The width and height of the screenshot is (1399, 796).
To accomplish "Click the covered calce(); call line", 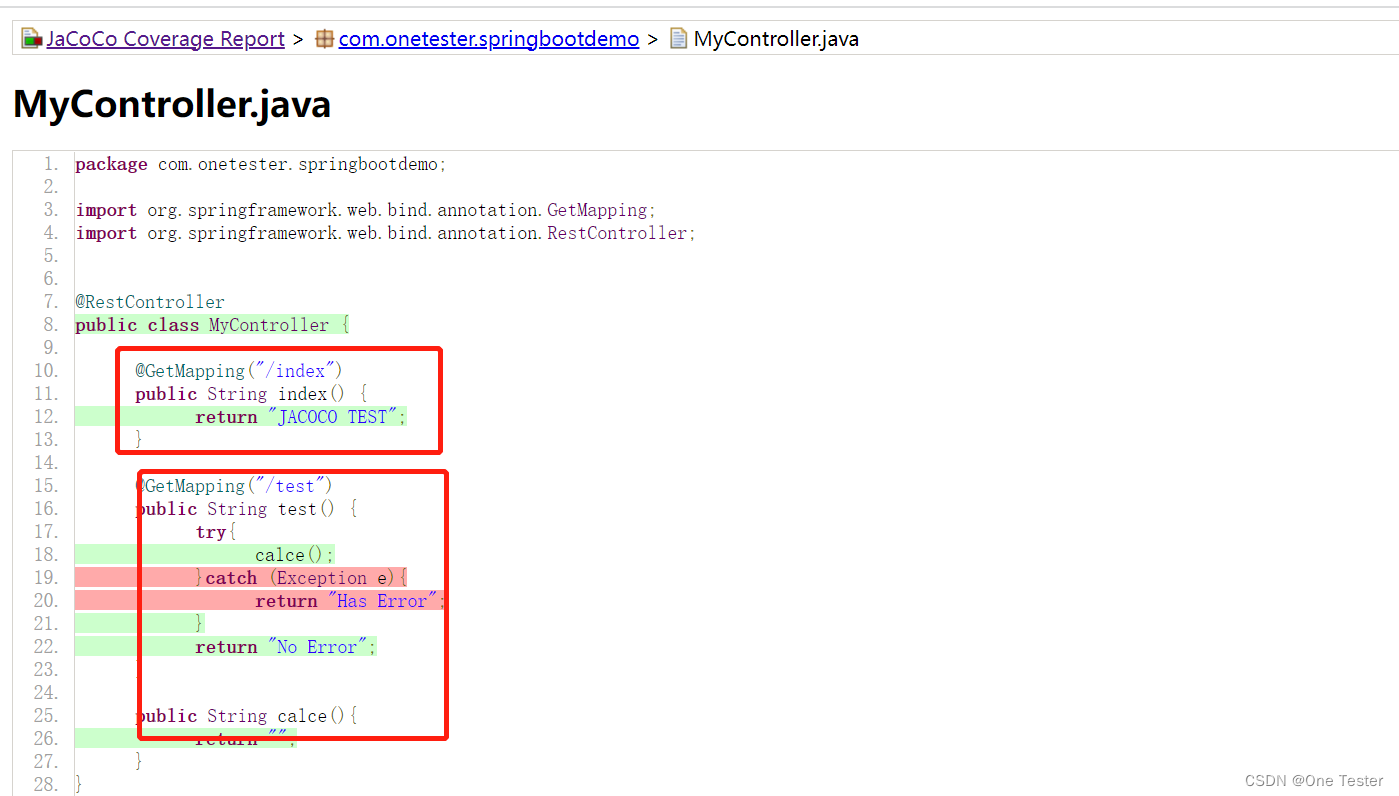I will (x=295, y=555).
